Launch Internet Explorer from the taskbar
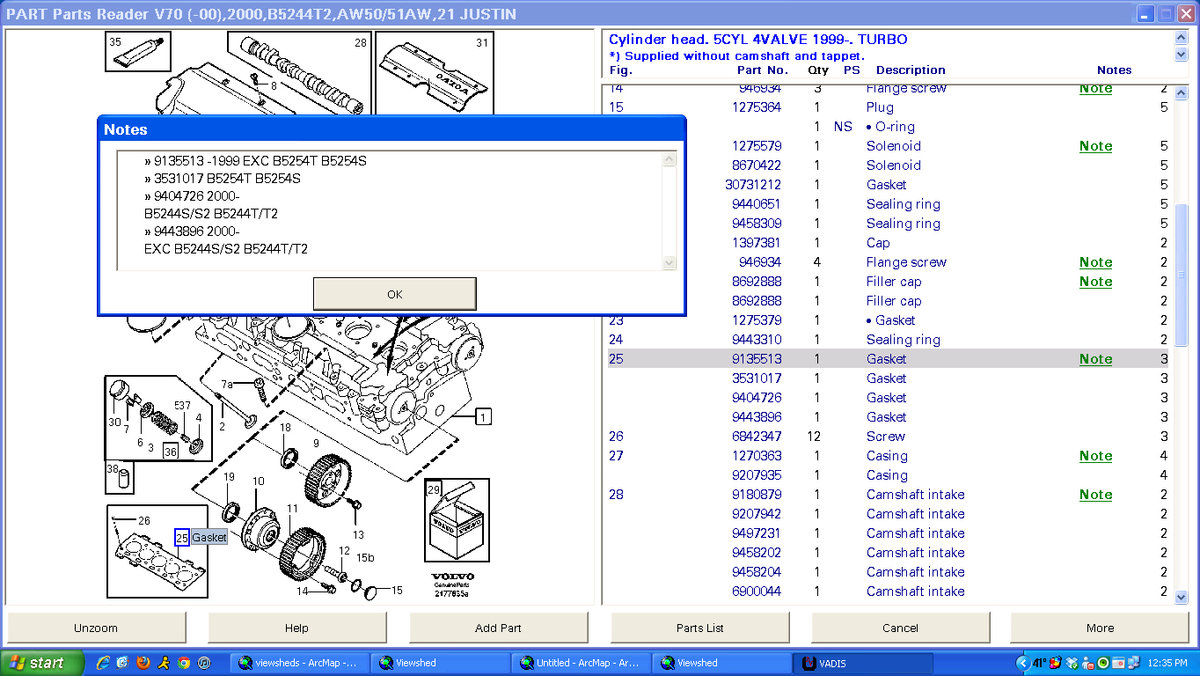The width and height of the screenshot is (1200, 676). [102, 663]
